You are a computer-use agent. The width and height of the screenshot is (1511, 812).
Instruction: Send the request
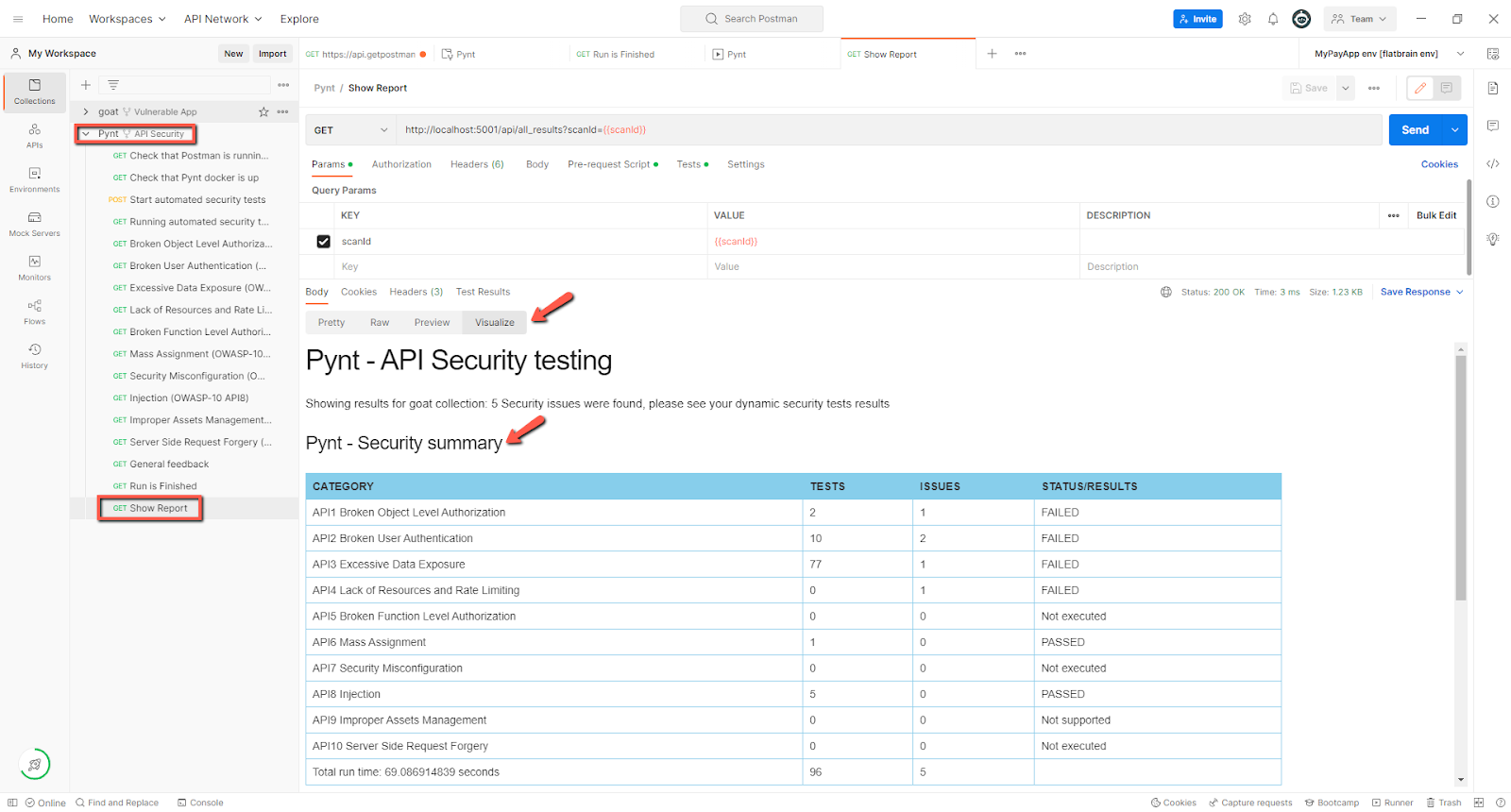(1415, 130)
